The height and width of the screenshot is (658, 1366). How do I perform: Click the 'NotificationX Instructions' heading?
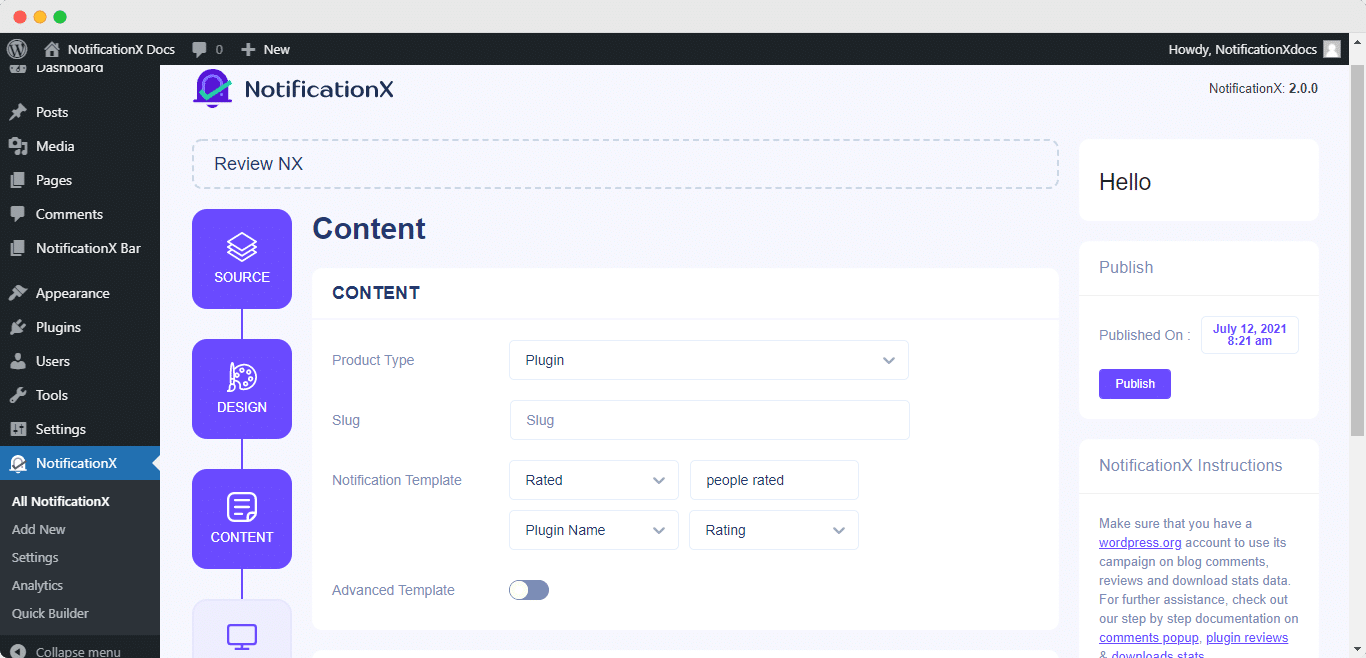pyautogui.click(x=1191, y=465)
